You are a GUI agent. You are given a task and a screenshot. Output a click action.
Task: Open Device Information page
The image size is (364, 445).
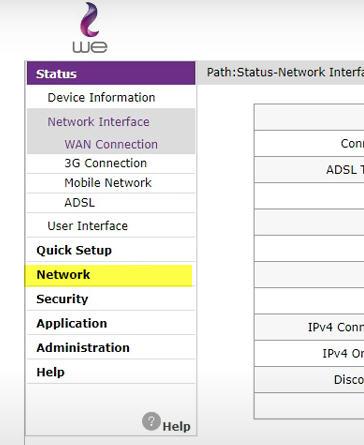click(101, 98)
